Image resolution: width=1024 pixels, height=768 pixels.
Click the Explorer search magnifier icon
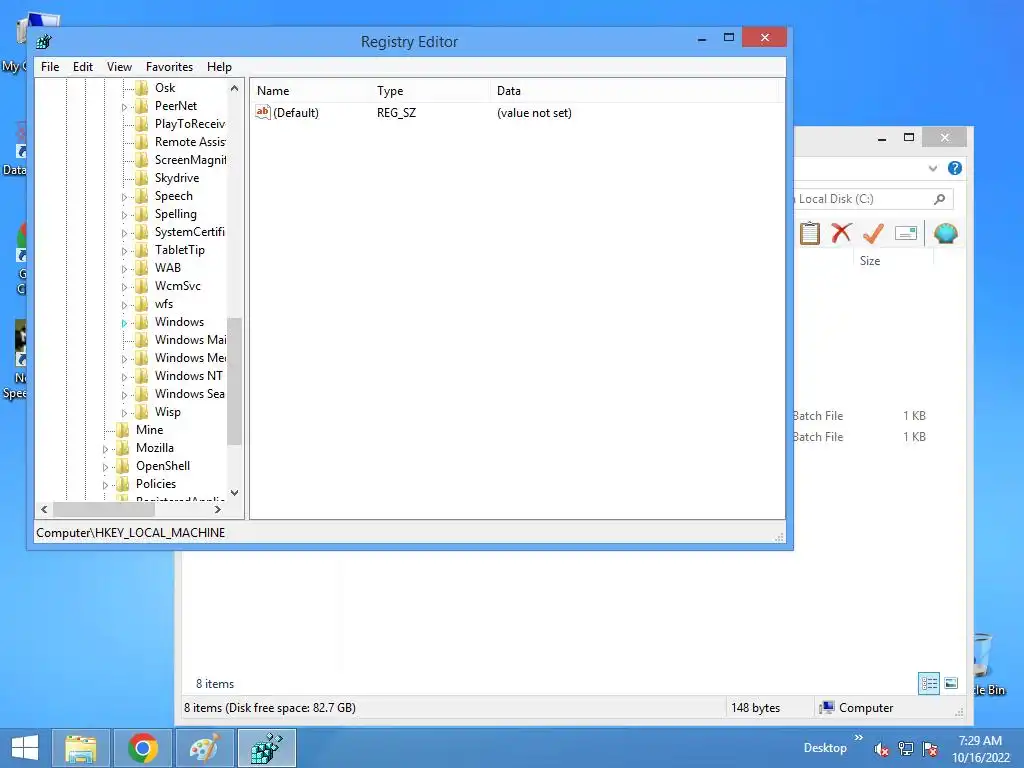(x=940, y=199)
